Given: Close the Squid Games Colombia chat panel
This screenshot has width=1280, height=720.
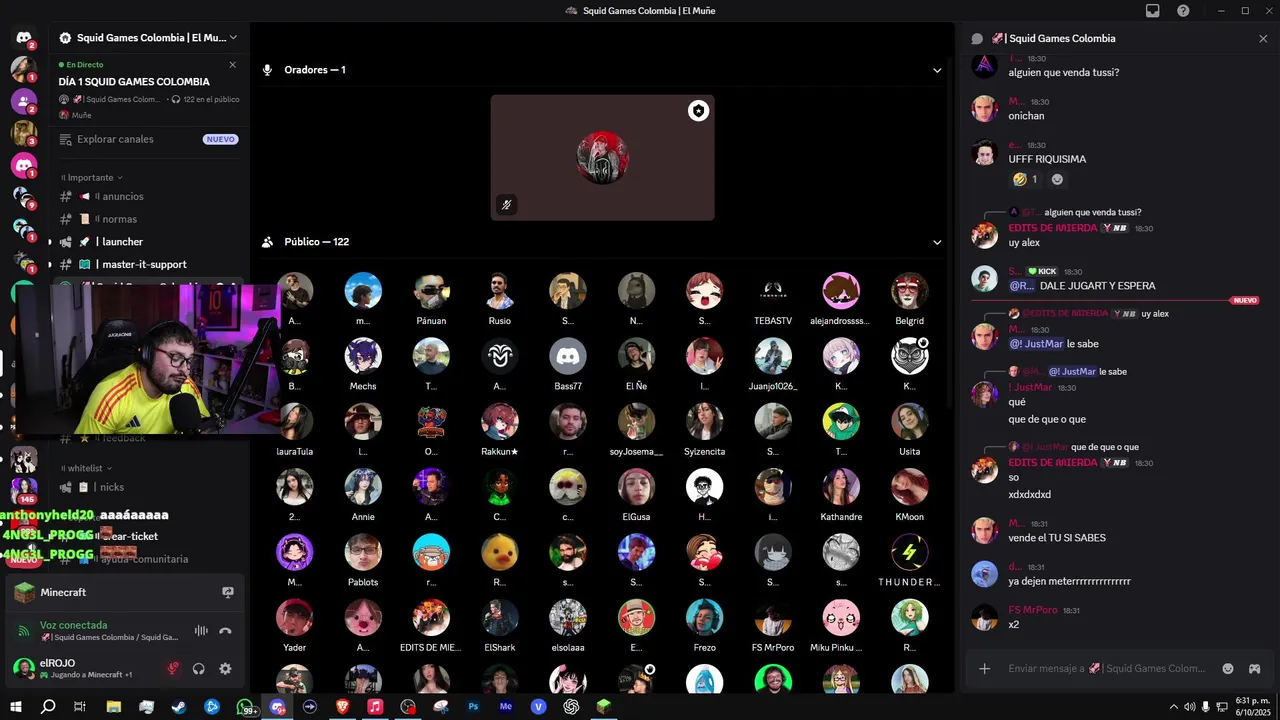Looking at the screenshot, I should 1263,38.
